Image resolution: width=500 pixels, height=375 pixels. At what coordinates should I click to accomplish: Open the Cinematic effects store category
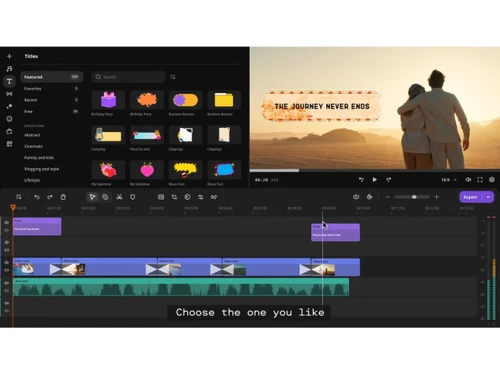(33, 146)
